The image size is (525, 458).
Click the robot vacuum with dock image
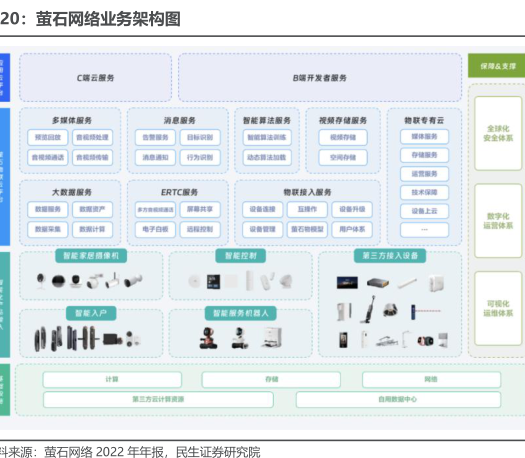pos(272,337)
